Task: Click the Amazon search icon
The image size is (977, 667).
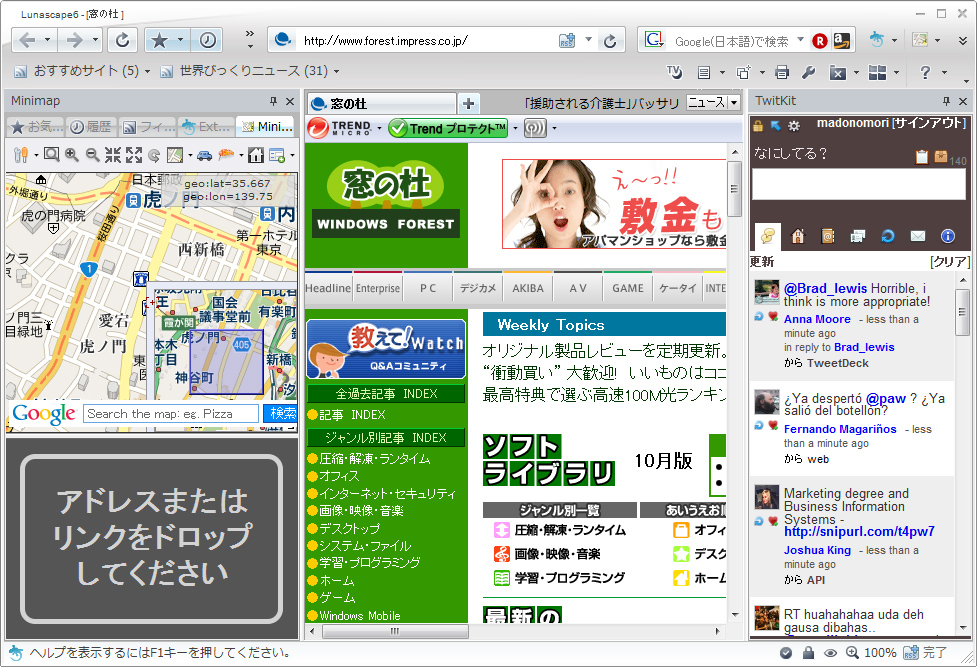Action: coord(842,41)
